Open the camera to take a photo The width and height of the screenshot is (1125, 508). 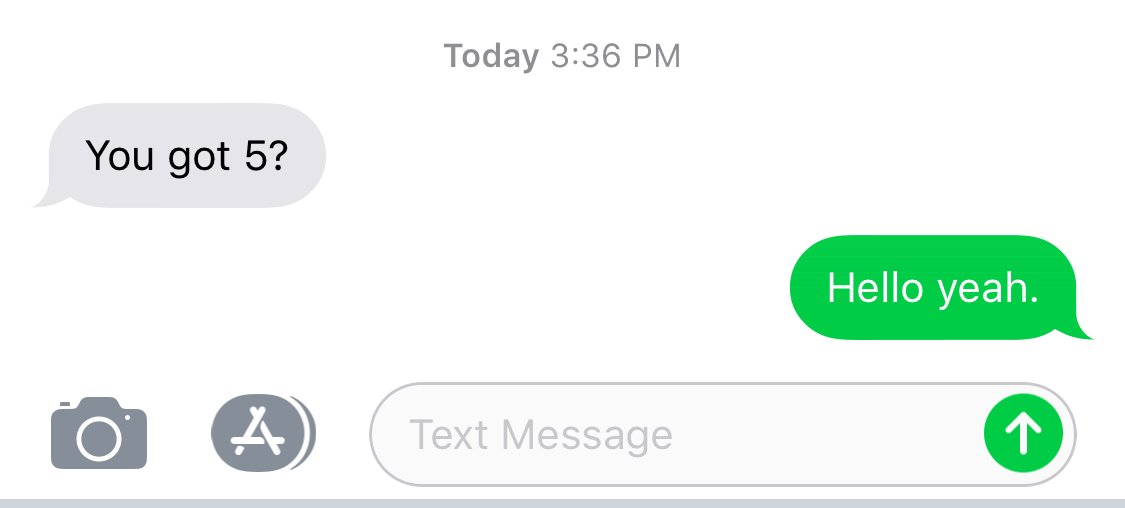click(x=99, y=433)
